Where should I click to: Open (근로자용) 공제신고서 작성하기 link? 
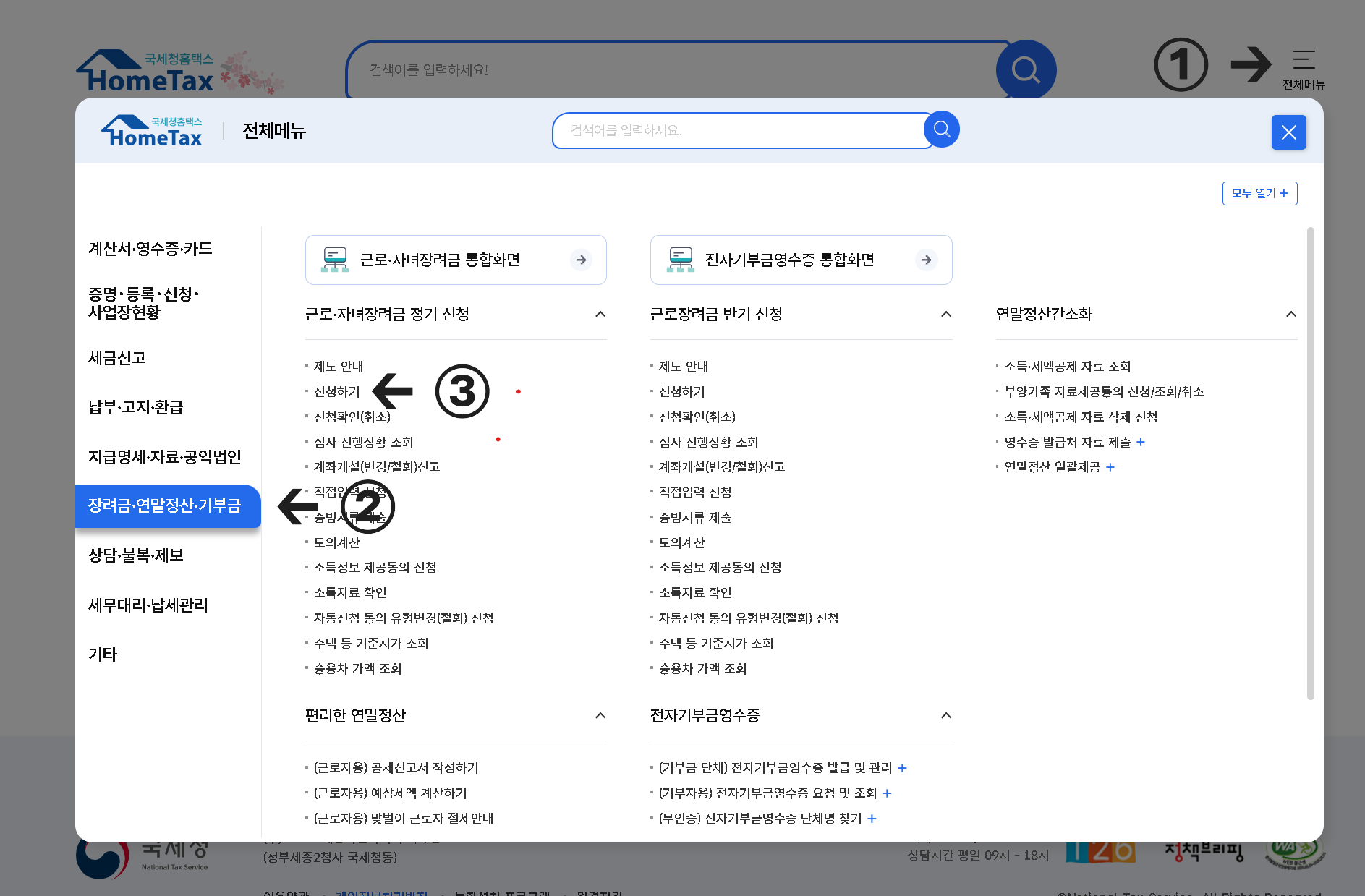pos(396,768)
